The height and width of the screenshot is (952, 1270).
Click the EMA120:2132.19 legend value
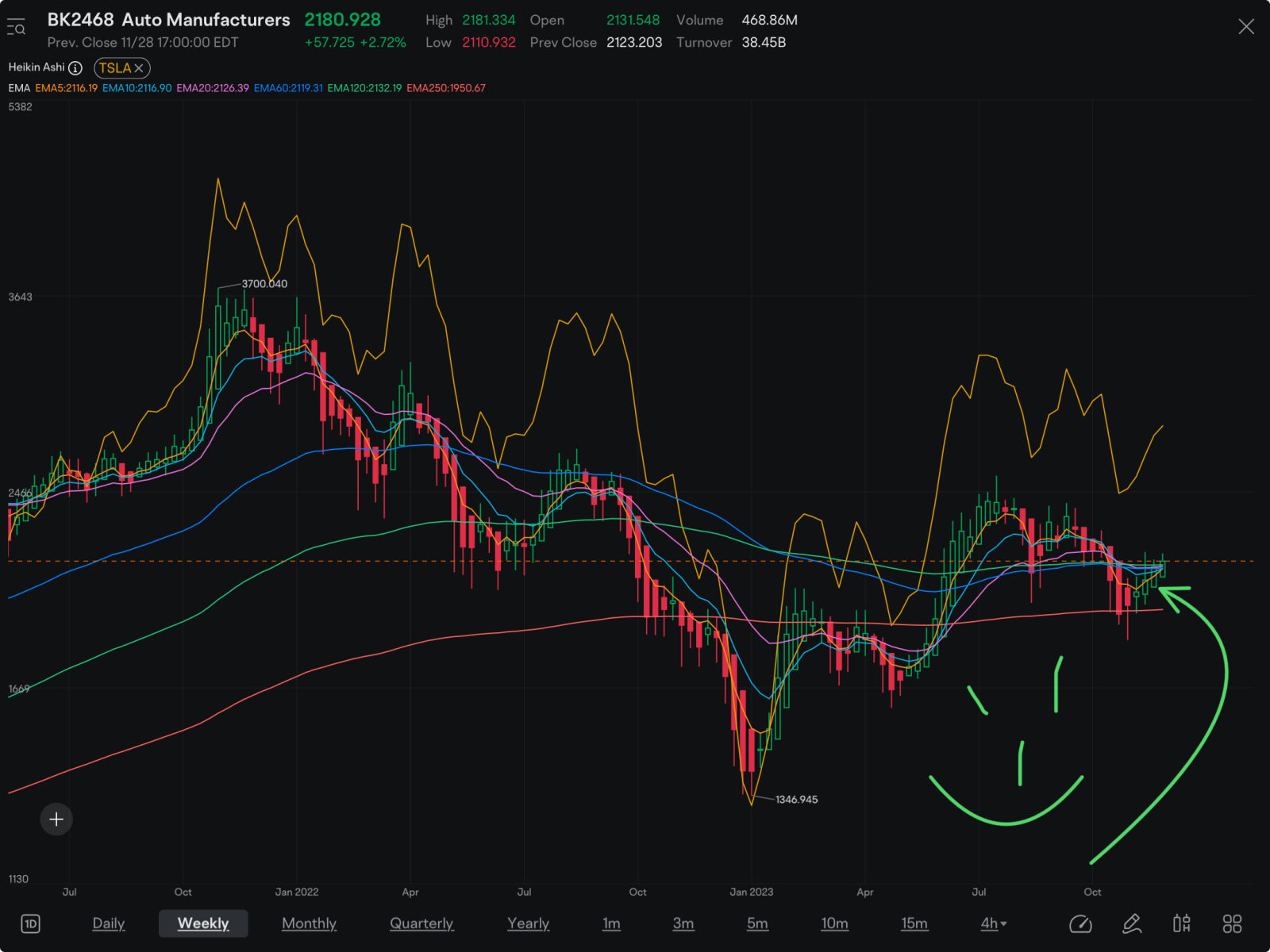pyautogui.click(x=364, y=88)
